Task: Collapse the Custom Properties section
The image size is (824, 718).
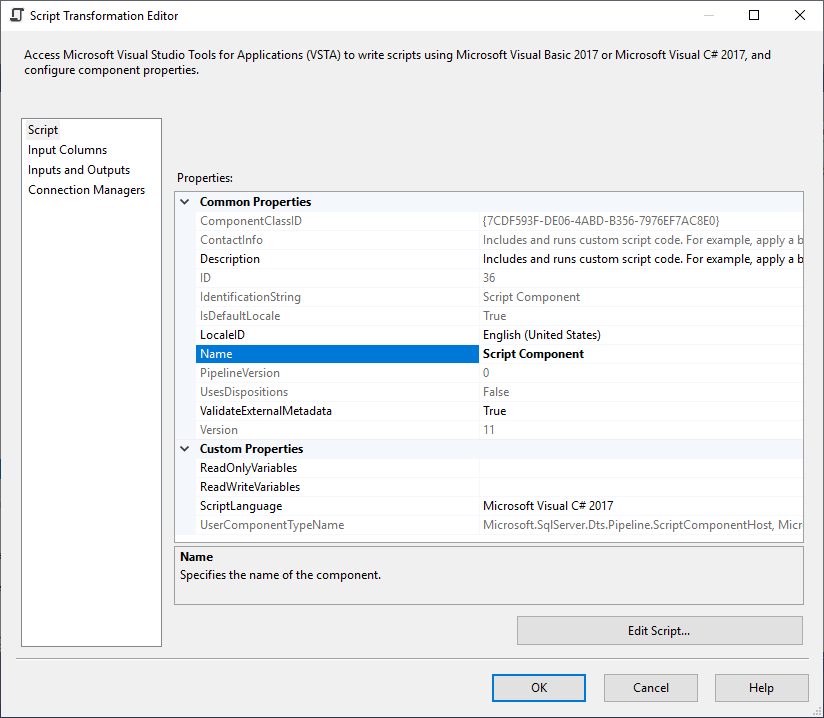Action: 184,448
